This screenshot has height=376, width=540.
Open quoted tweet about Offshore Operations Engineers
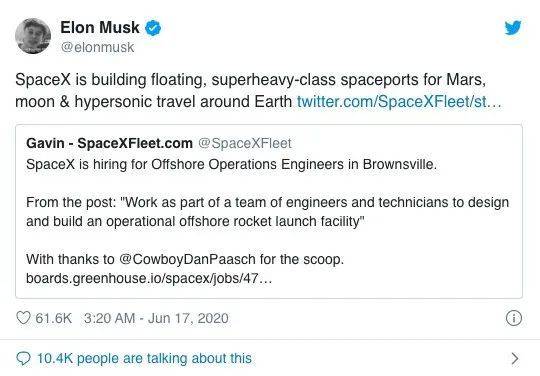pos(269,211)
